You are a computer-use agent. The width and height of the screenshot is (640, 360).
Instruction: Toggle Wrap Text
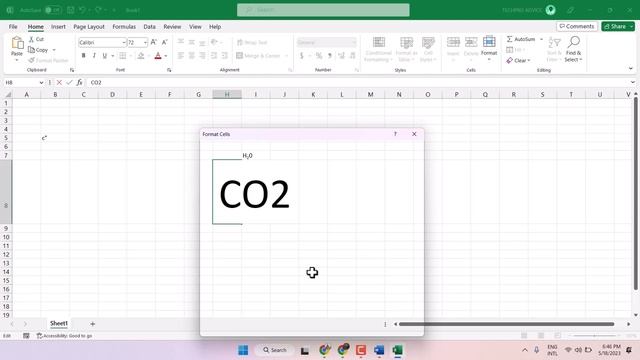[252, 42]
